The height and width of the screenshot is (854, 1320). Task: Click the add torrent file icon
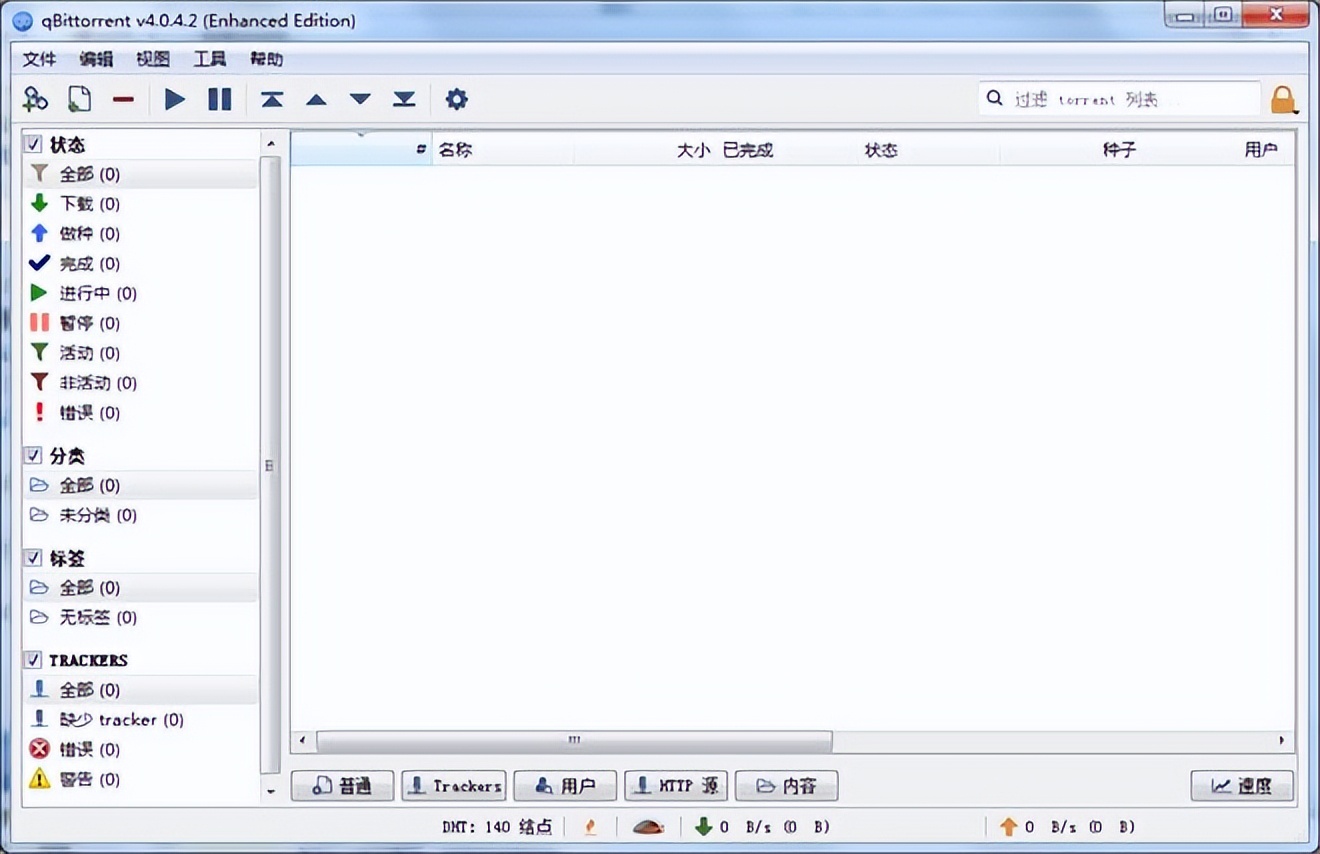79,99
